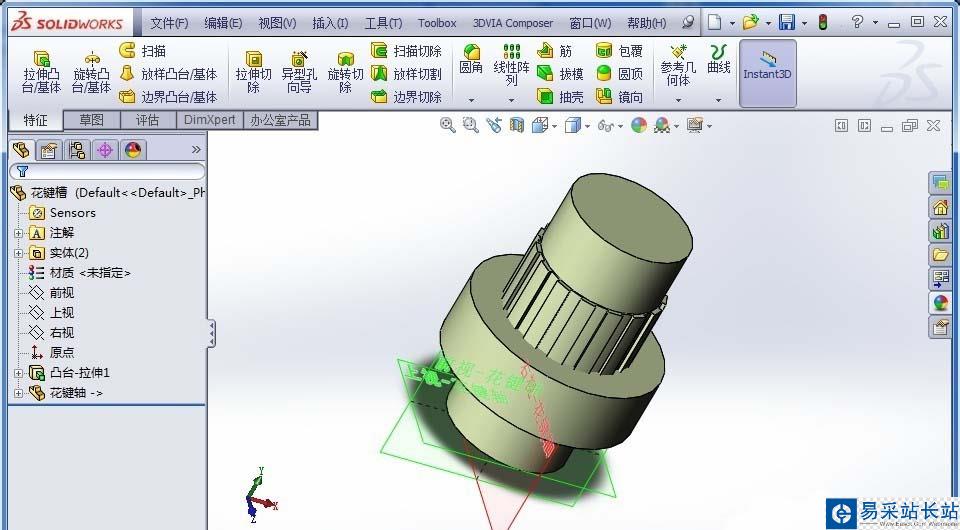
Task: Open the Appearances task pane tab
Action: click(x=940, y=302)
